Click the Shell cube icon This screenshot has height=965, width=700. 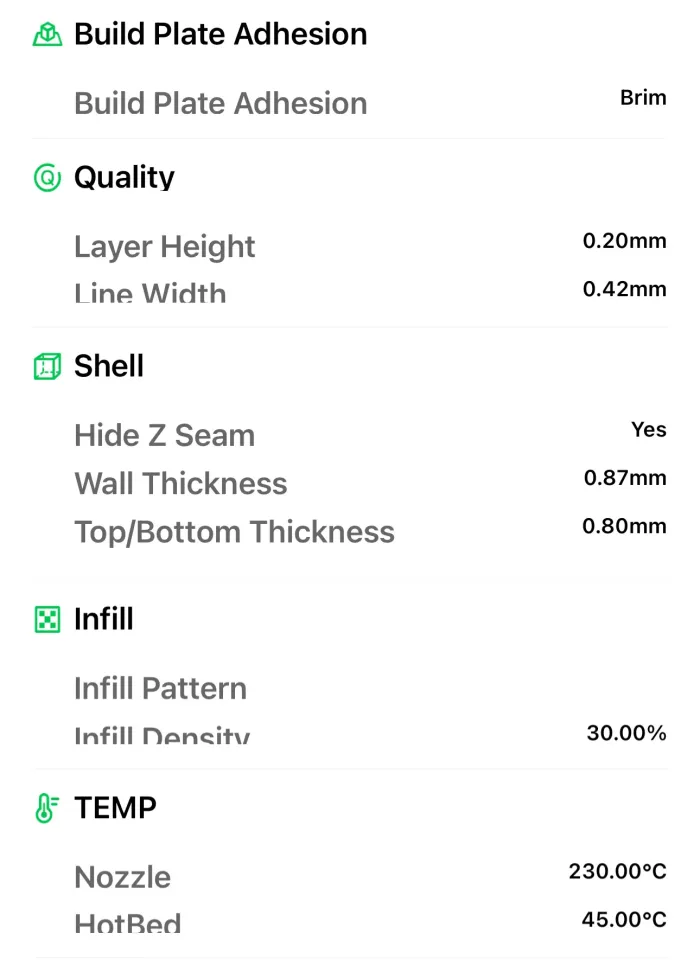pyautogui.click(x=47, y=367)
